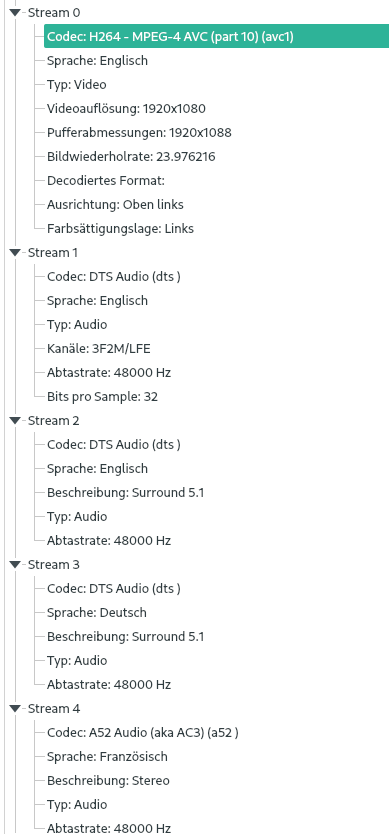Select A52 Audio (aka AC3) codec row
The height and width of the screenshot is (834, 389).
pos(143,732)
